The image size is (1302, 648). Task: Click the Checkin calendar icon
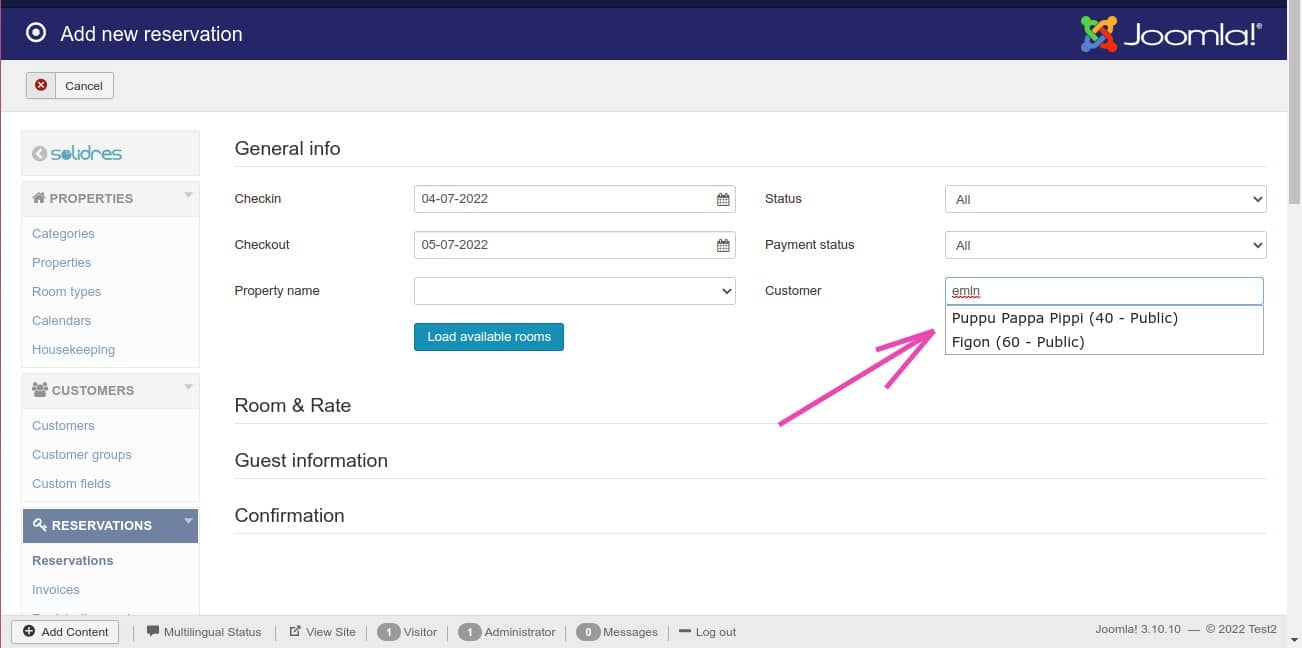point(723,199)
